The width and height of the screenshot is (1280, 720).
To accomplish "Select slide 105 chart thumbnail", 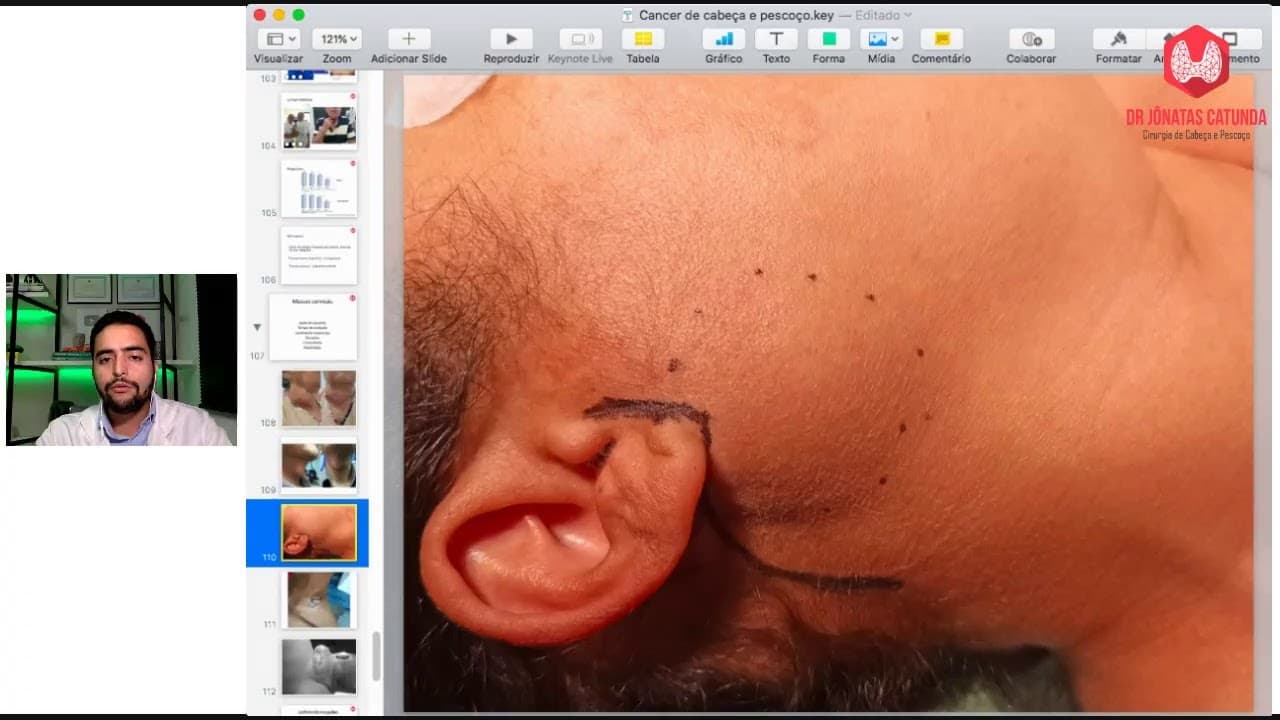I will tap(319, 188).
